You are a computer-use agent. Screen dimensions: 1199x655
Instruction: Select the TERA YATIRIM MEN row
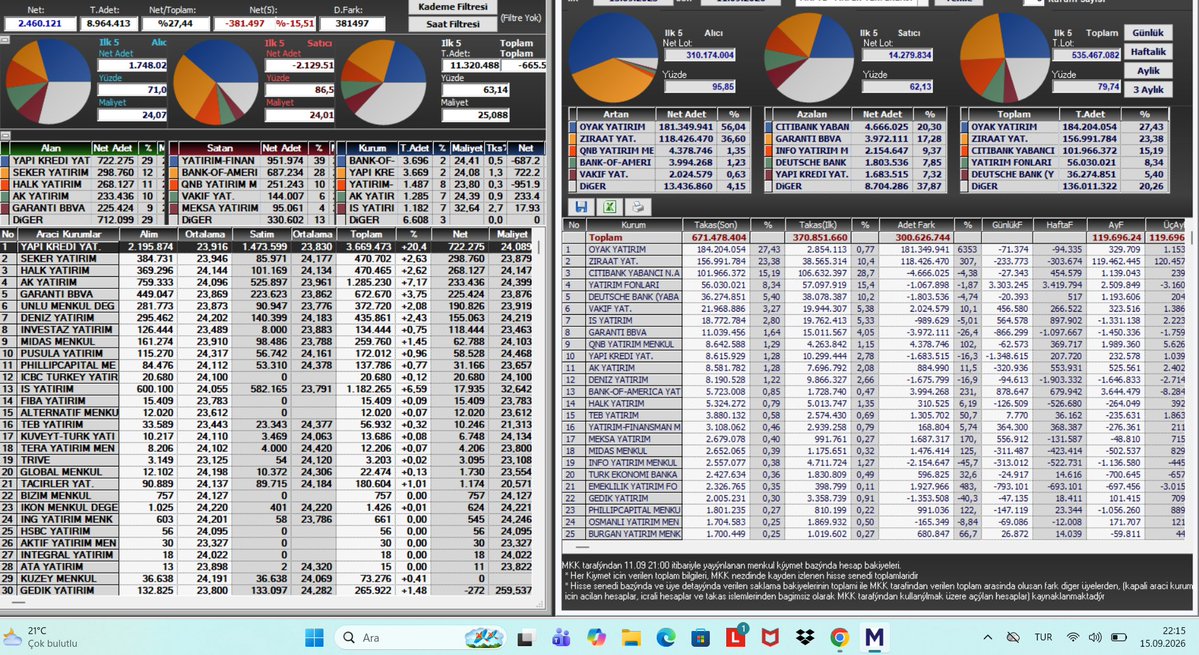tap(267, 449)
